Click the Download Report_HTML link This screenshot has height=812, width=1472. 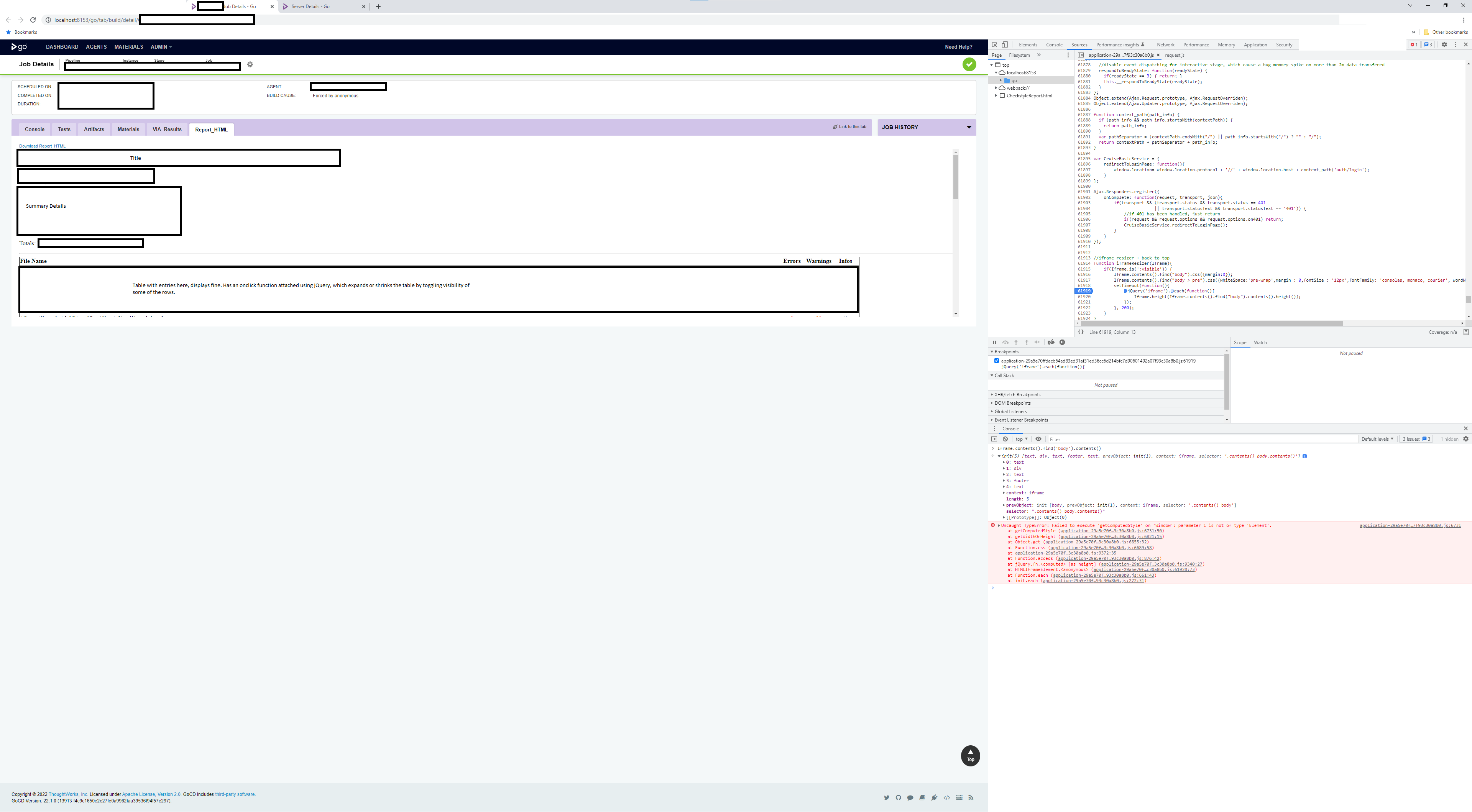point(42,146)
